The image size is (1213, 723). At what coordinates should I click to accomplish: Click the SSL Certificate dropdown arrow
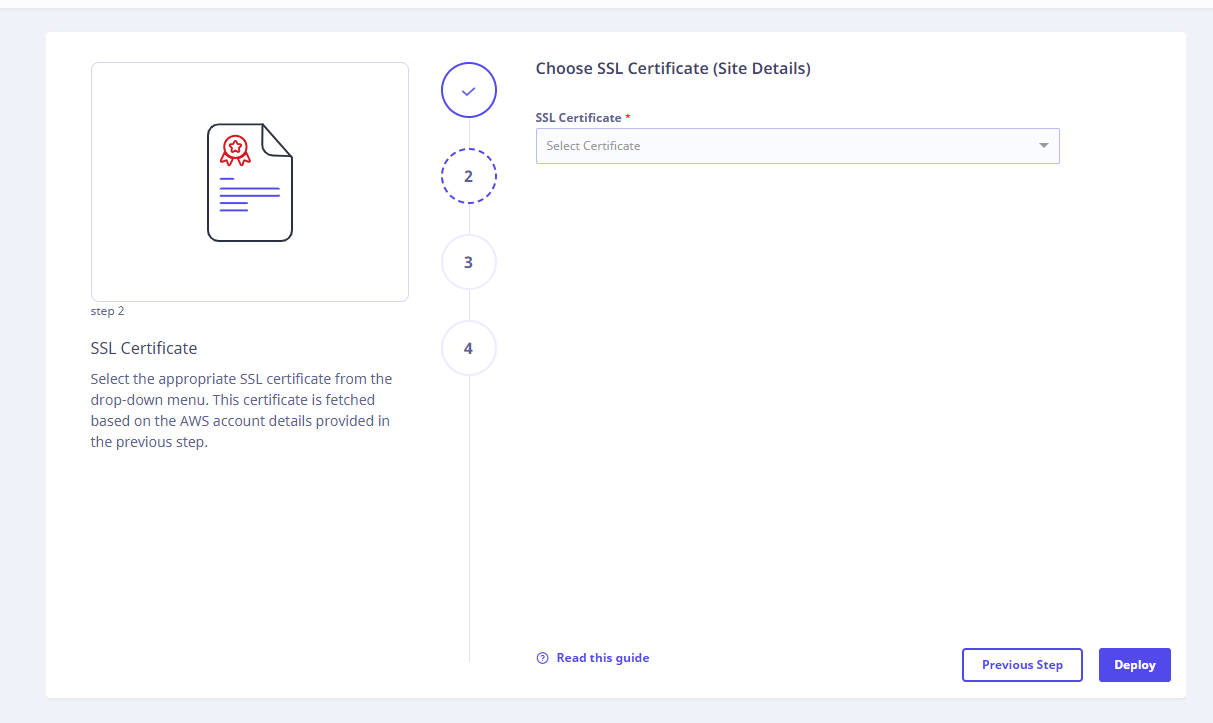(1043, 146)
